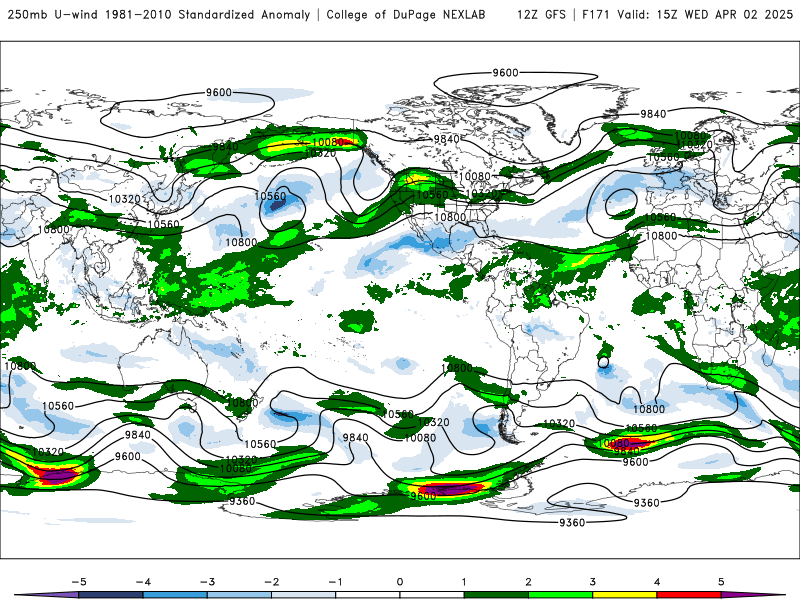Click the "12Z GFS" model run text
800x600 pixels.
pos(541,14)
